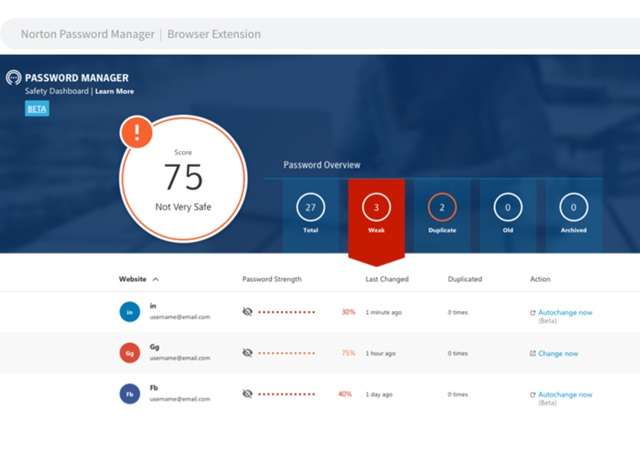The height and width of the screenshot is (468, 640).
Task: Click the dark blue Fb site avatar
Action: point(130,394)
